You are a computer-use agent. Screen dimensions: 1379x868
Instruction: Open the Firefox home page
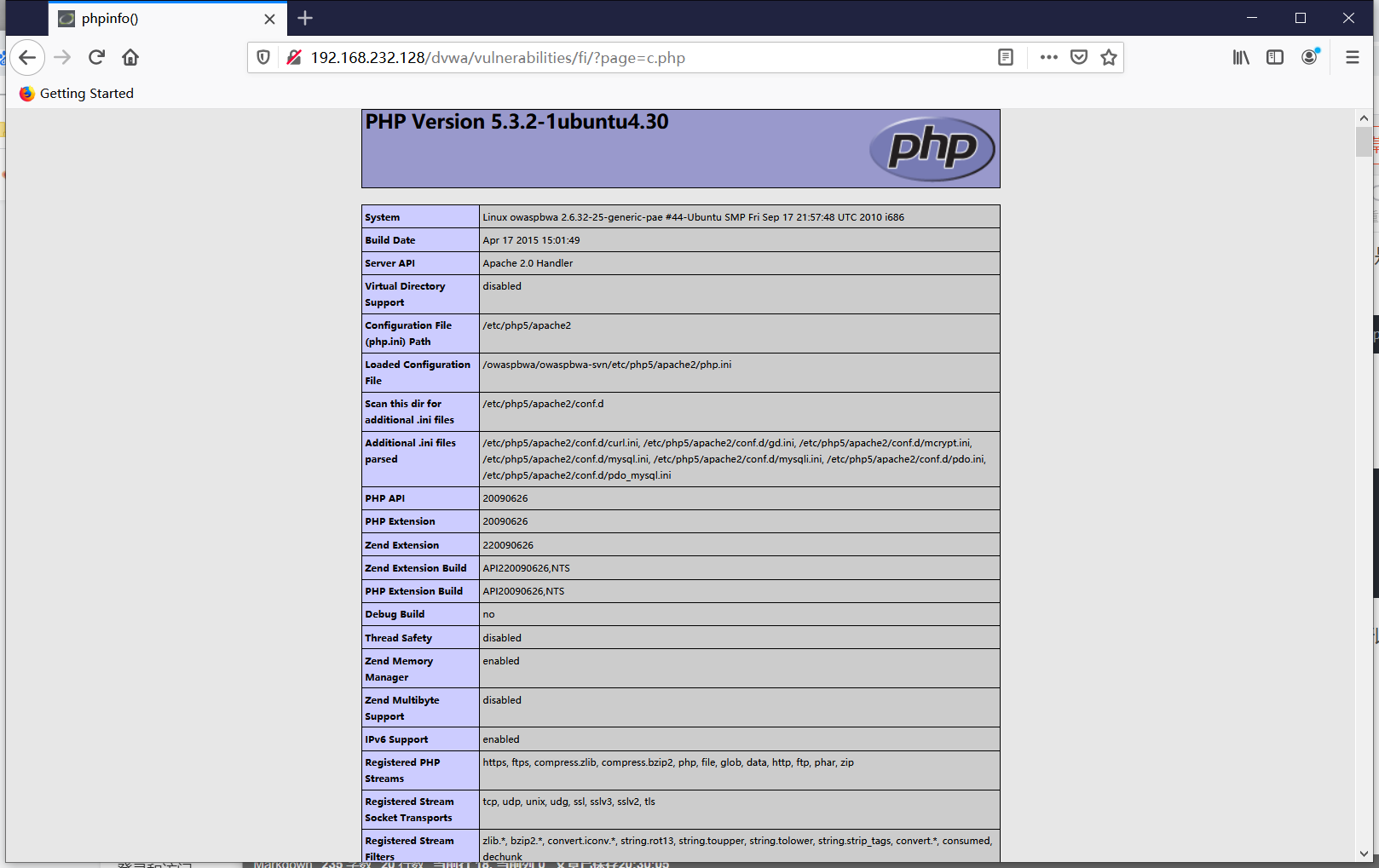pyautogui.click(x=130, y=58)
